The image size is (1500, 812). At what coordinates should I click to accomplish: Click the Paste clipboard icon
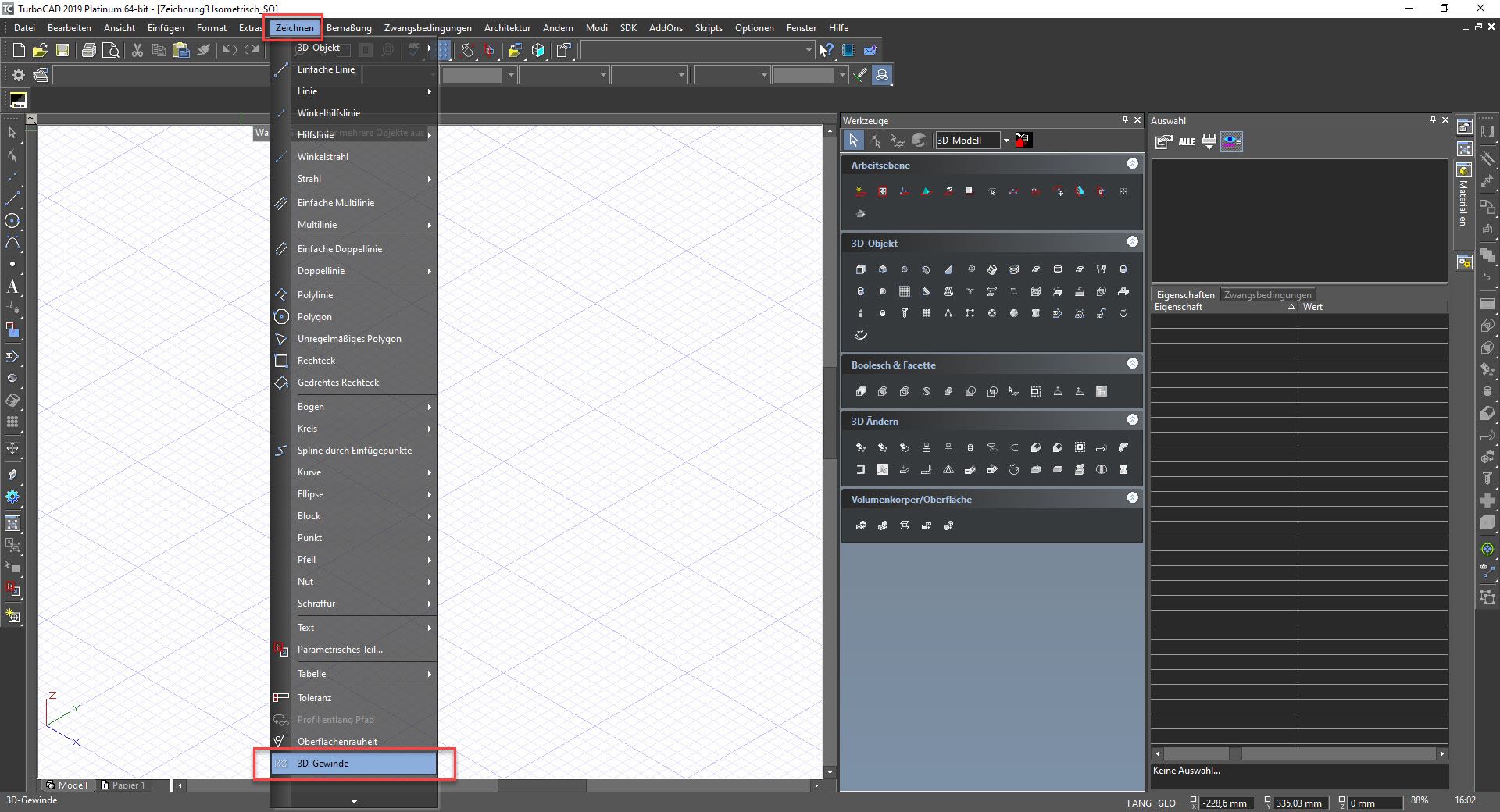point(181,50)
